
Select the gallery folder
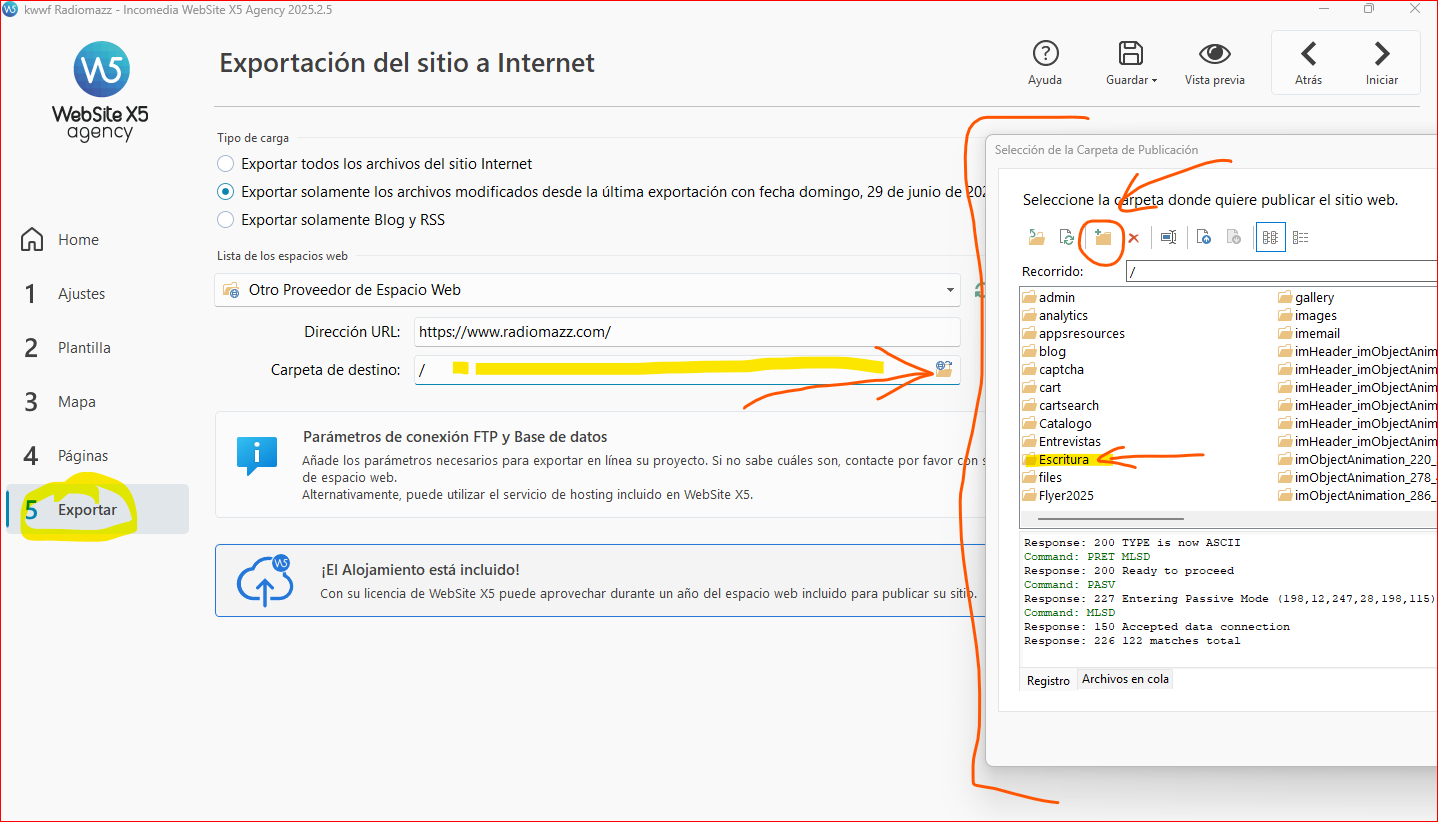1307,297
